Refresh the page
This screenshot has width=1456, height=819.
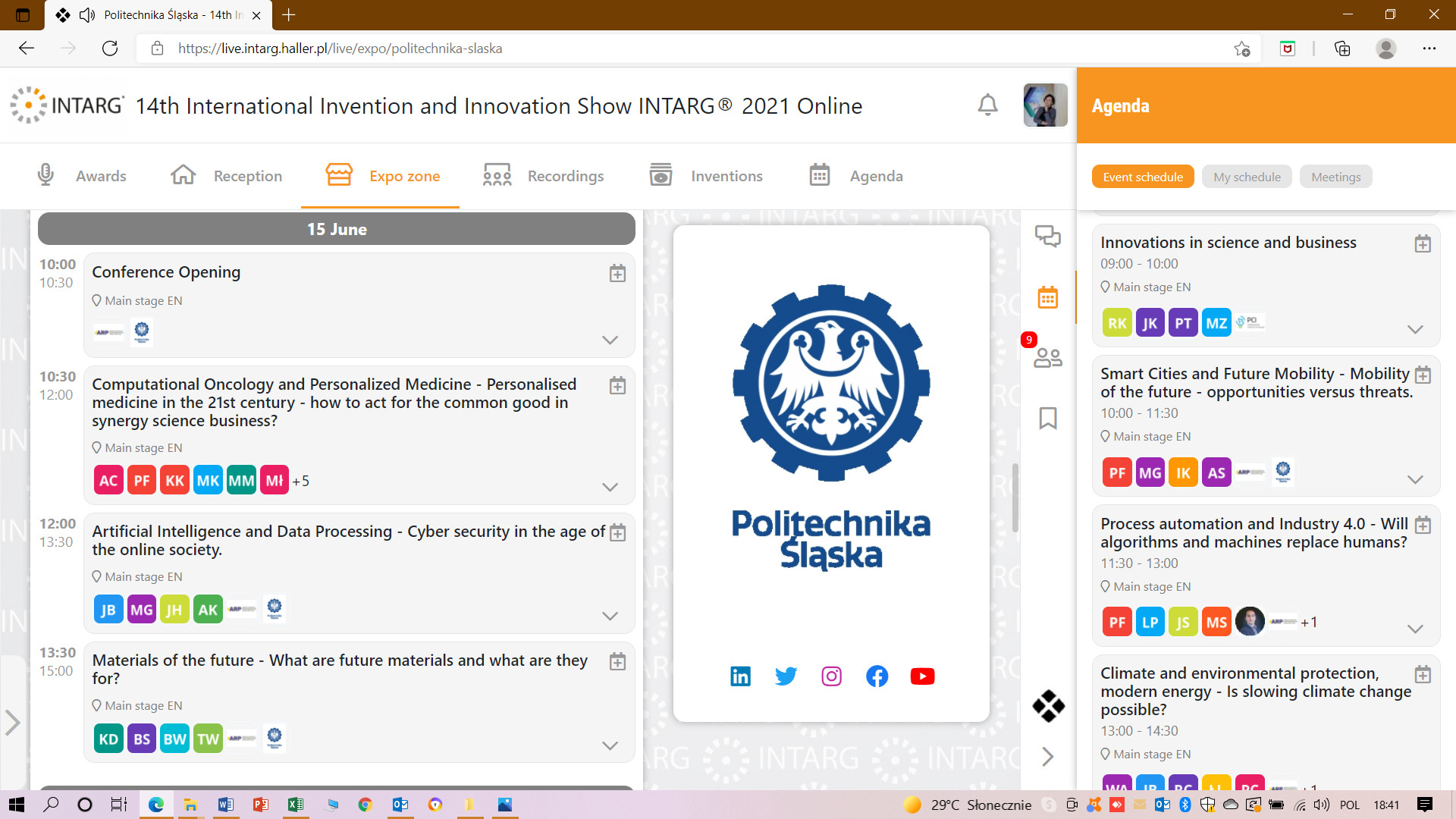(x=110, y=49)
